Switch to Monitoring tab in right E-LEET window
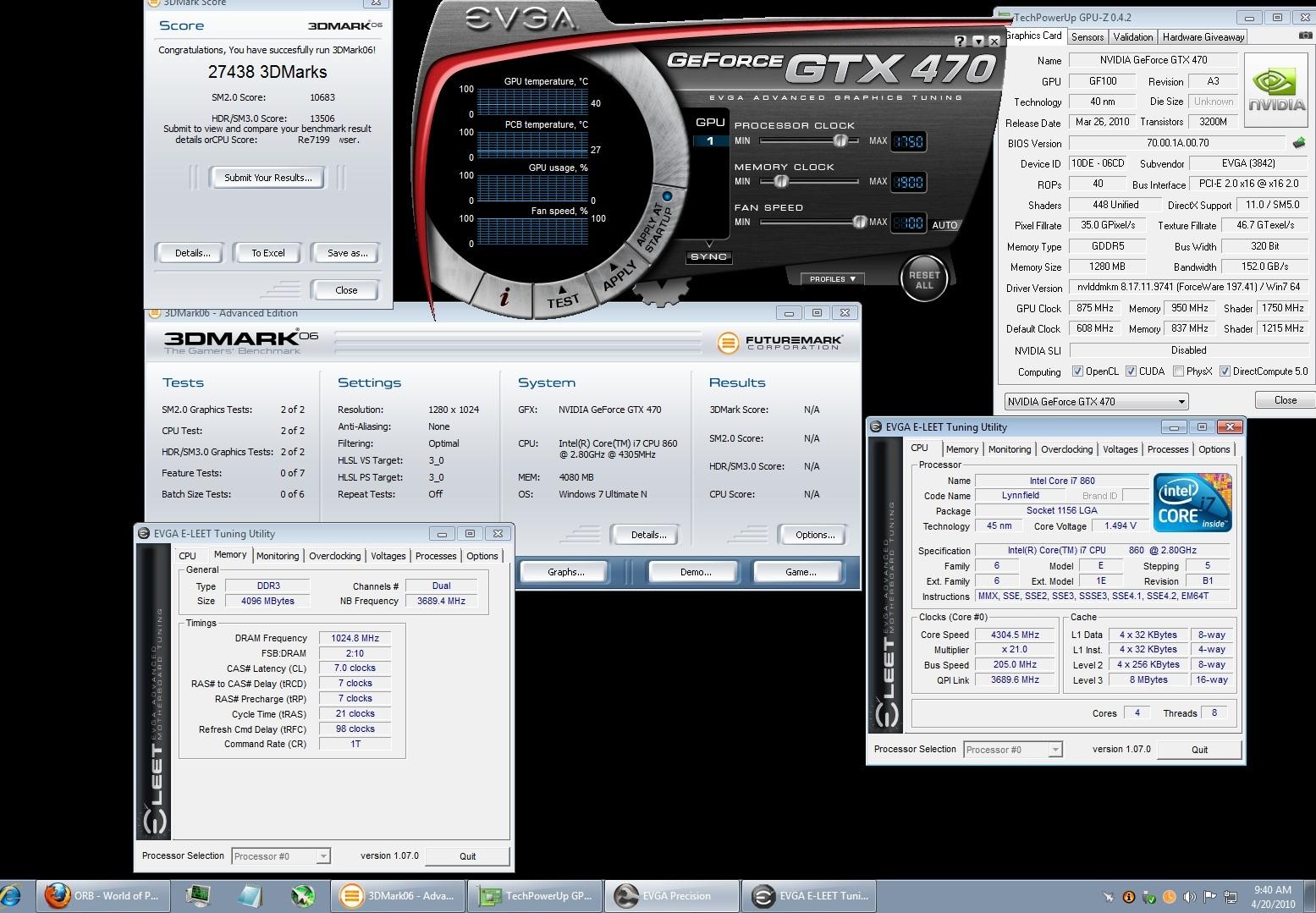Screen dimensions: 1316x913 coord(1010,449)
